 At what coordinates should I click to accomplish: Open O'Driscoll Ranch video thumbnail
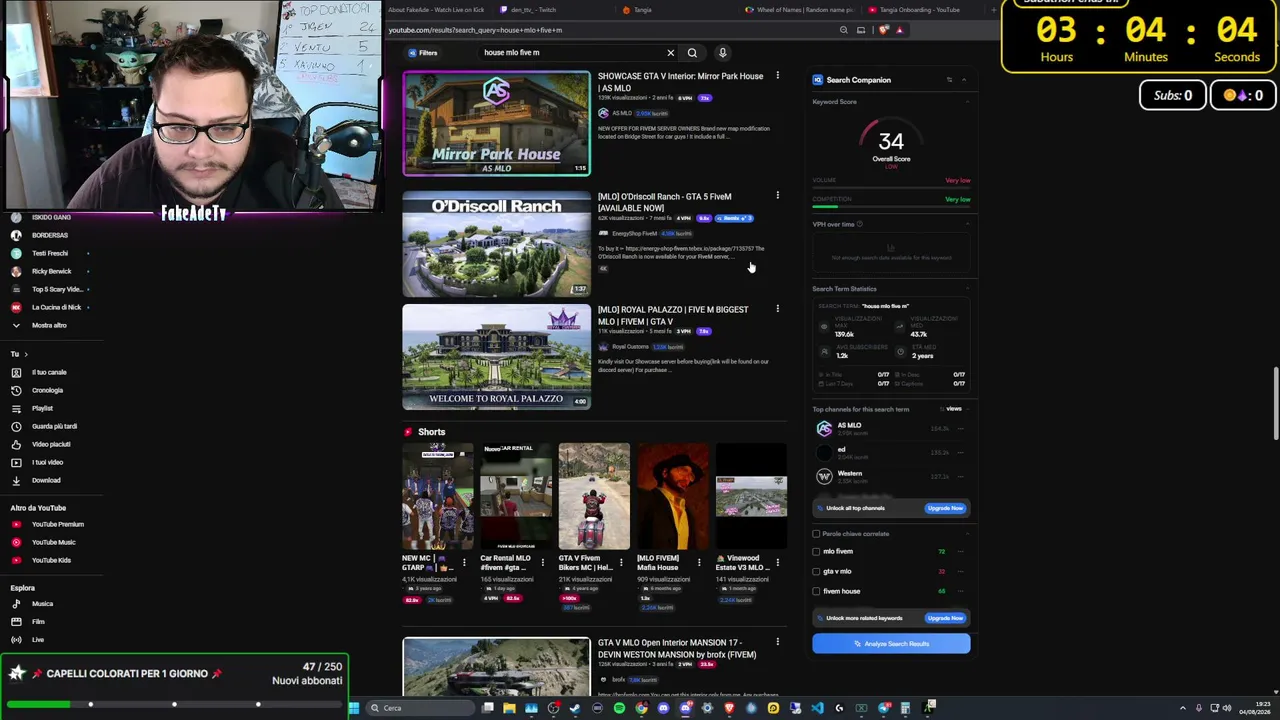click(496, 245)
